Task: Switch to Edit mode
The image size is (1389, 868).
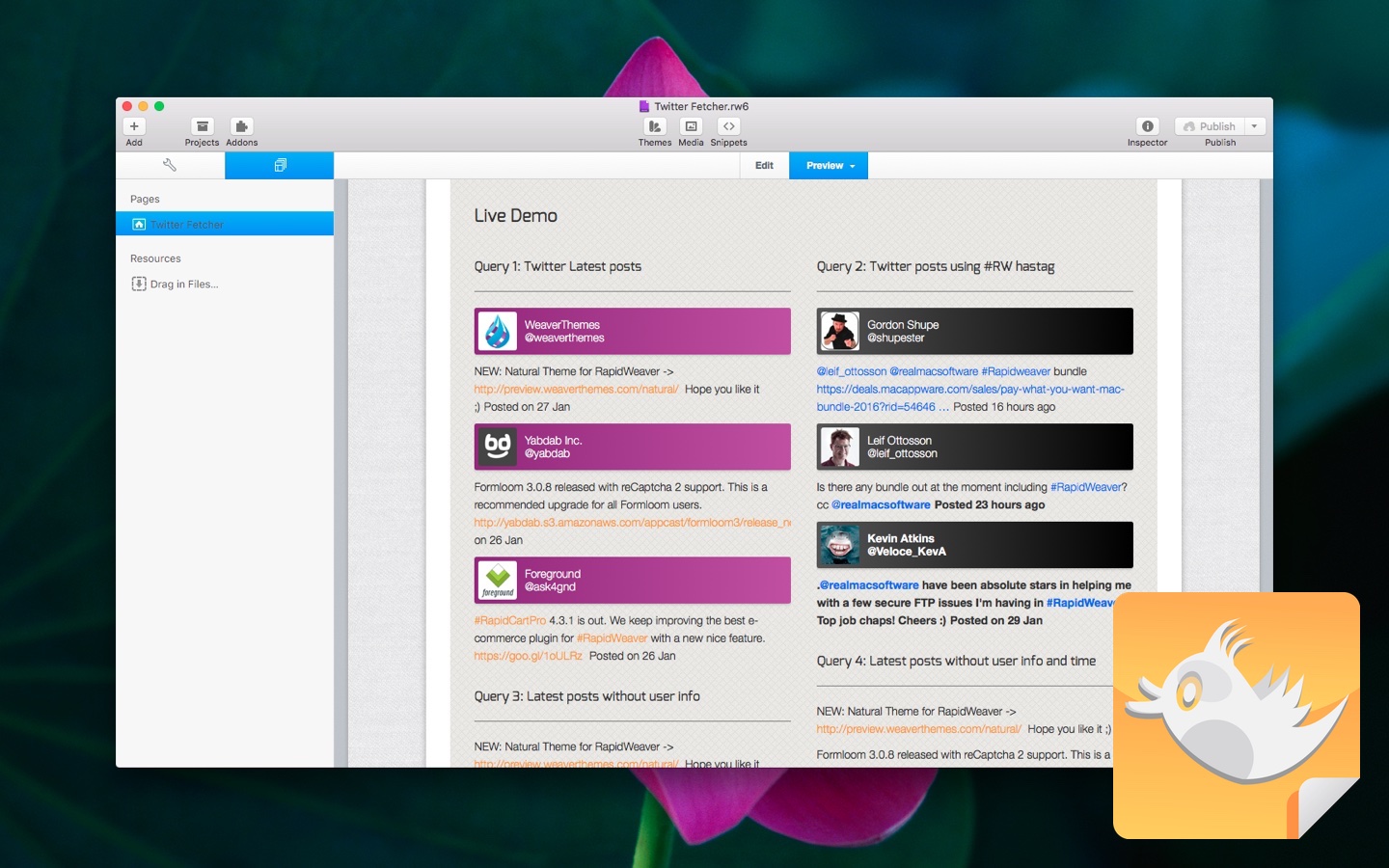Action: (x=765, y=165)
